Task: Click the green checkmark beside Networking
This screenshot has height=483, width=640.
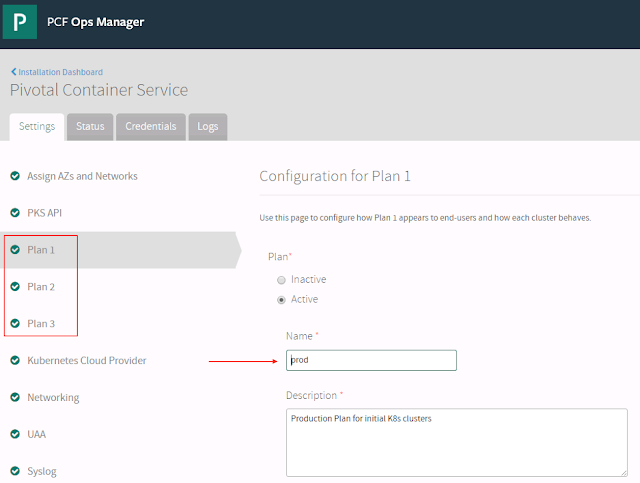Action: (x=15, y=397)
